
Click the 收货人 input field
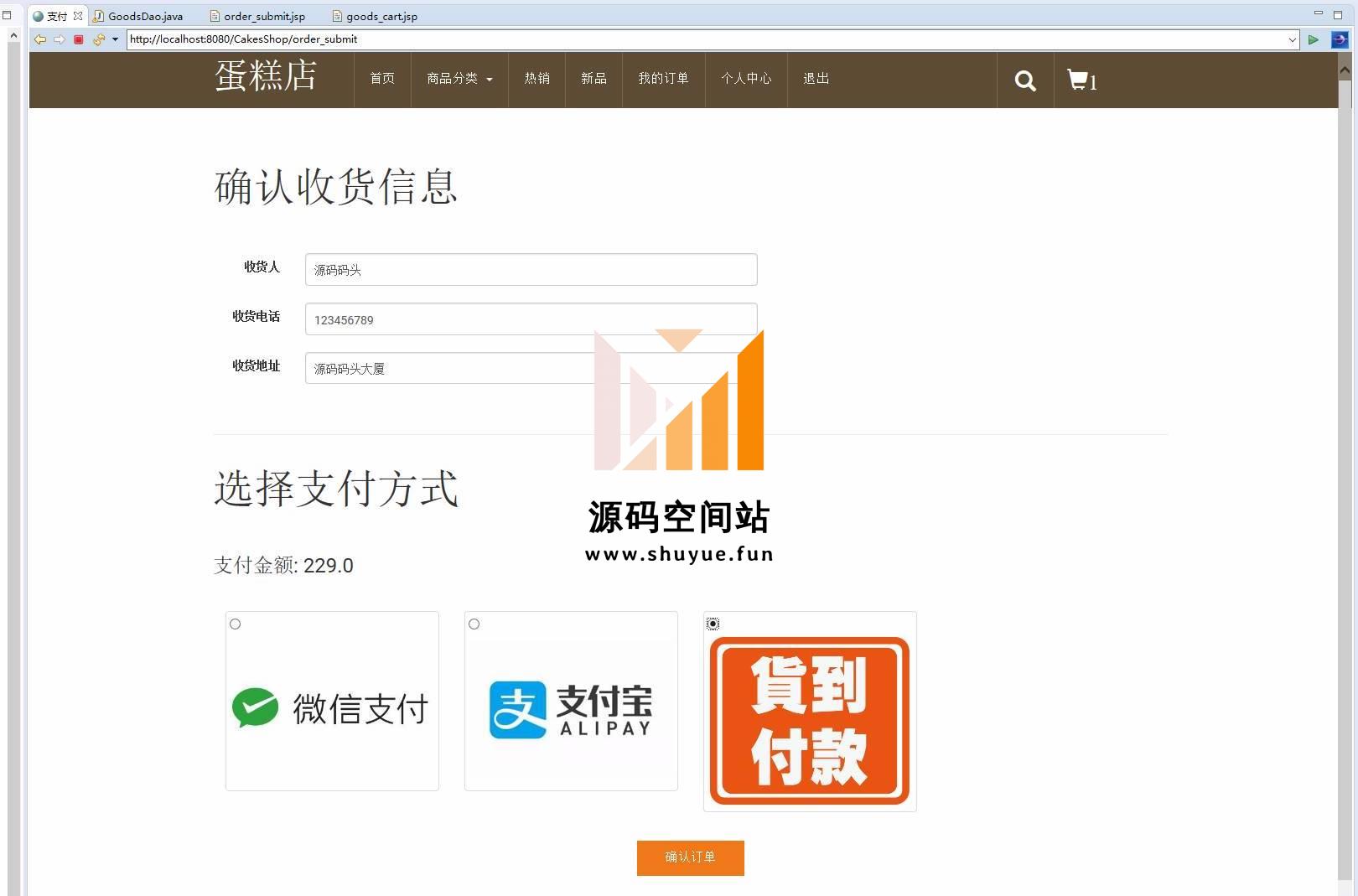point(531,270)
